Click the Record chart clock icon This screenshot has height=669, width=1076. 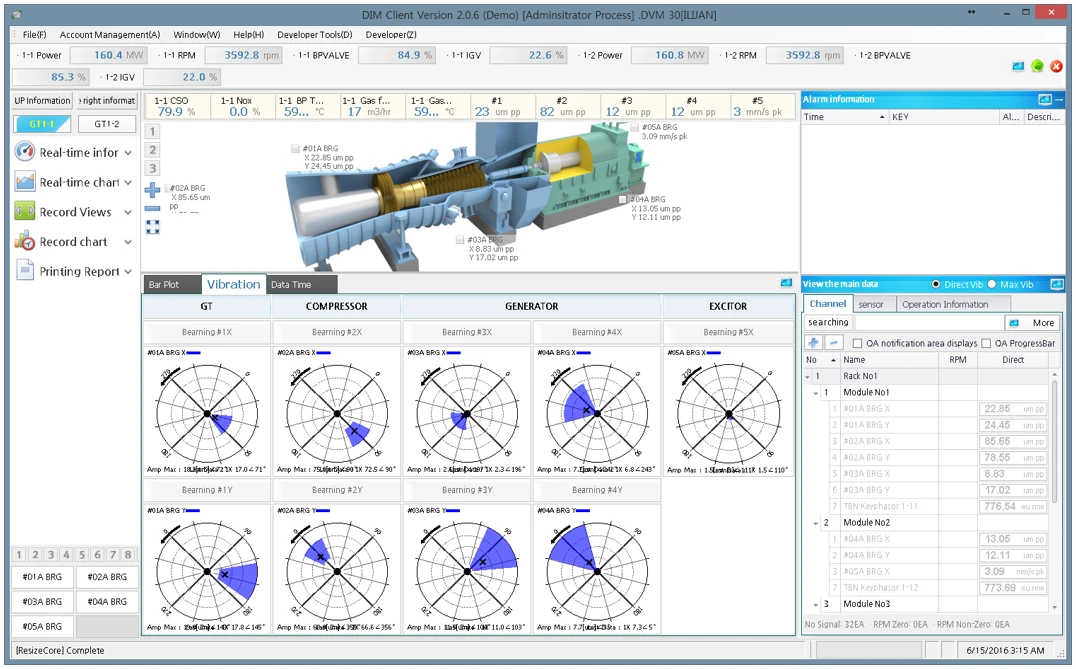tap(25, 241)
